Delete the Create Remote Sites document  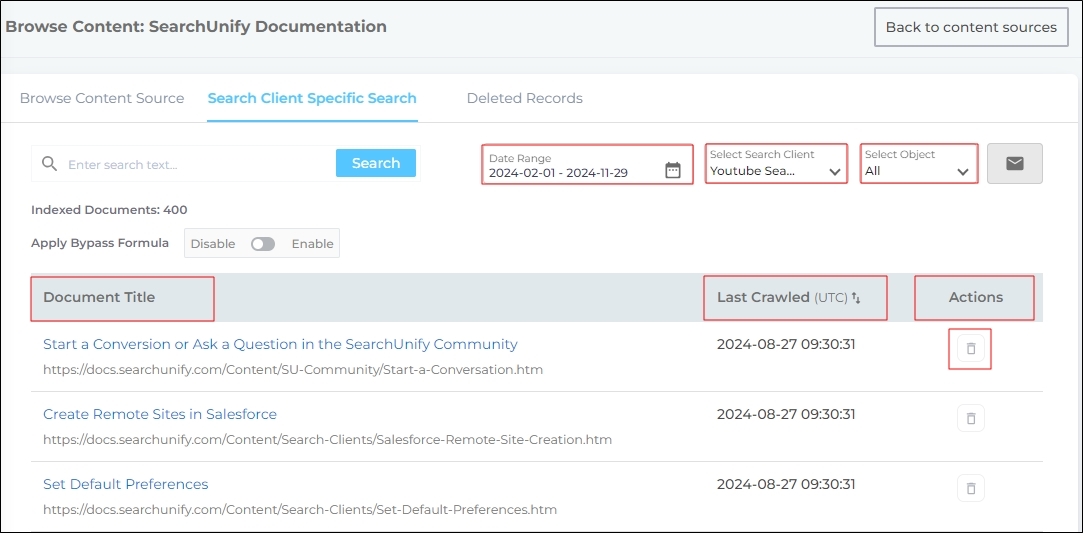(x=970, y=418)
